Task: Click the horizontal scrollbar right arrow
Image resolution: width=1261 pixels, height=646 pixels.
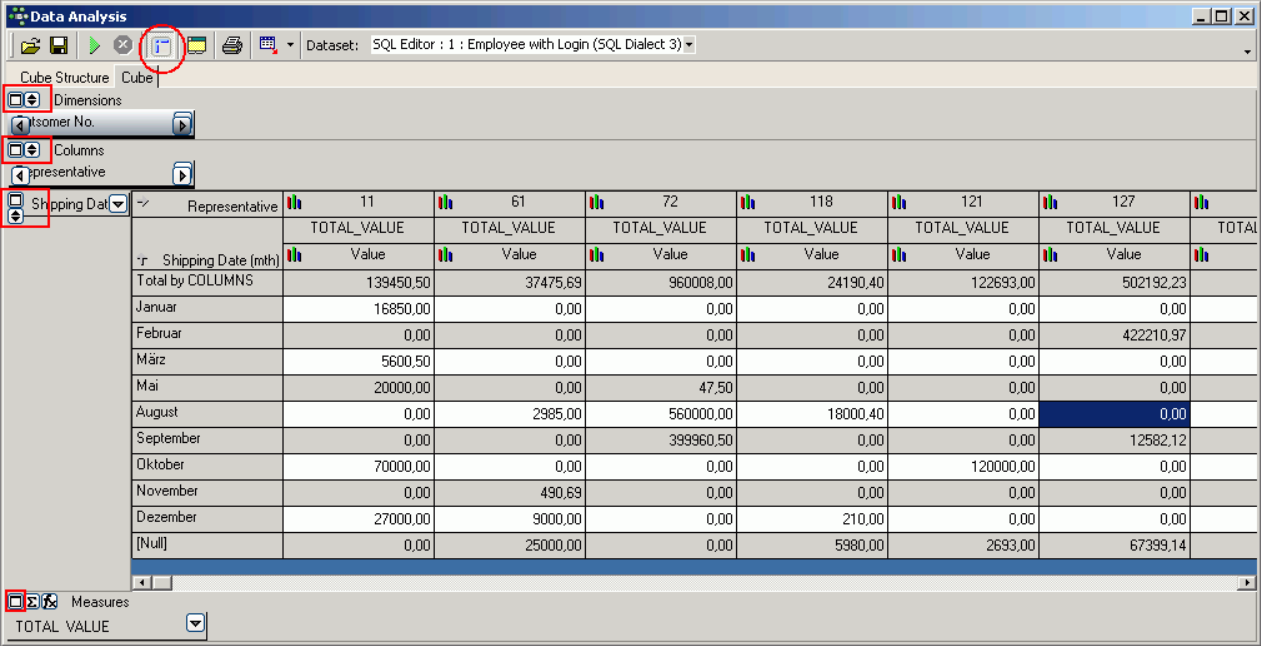Action: [1247, 582]
